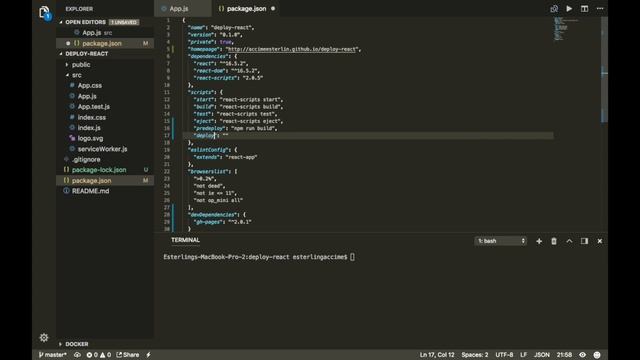The height and width of the screenshot is (360, 640).
Task: Open the index.js file
Action: pos(89,128)
